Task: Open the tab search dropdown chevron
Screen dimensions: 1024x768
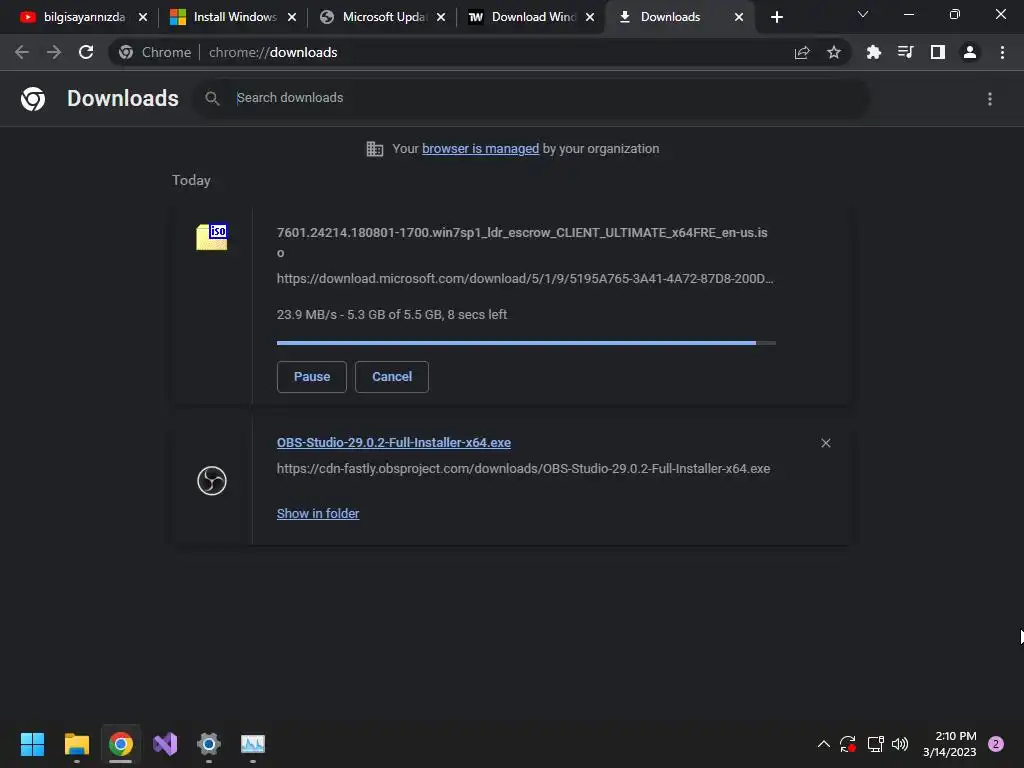Action: click(863, 14)
